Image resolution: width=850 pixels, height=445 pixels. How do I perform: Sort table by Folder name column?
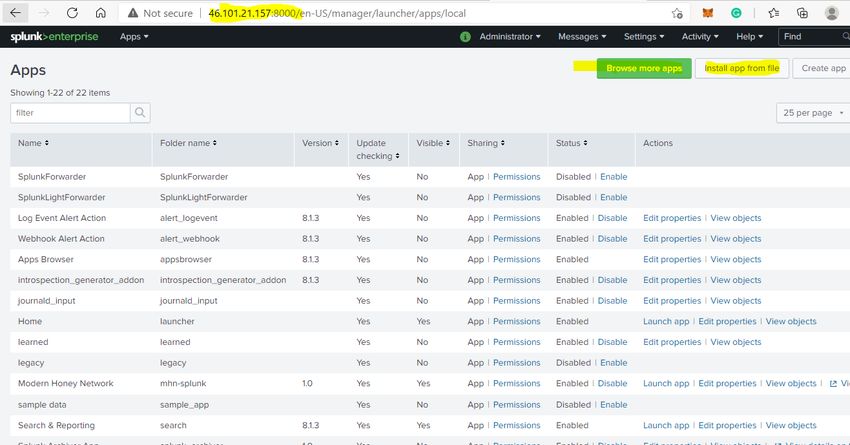(x=188, y=143)
